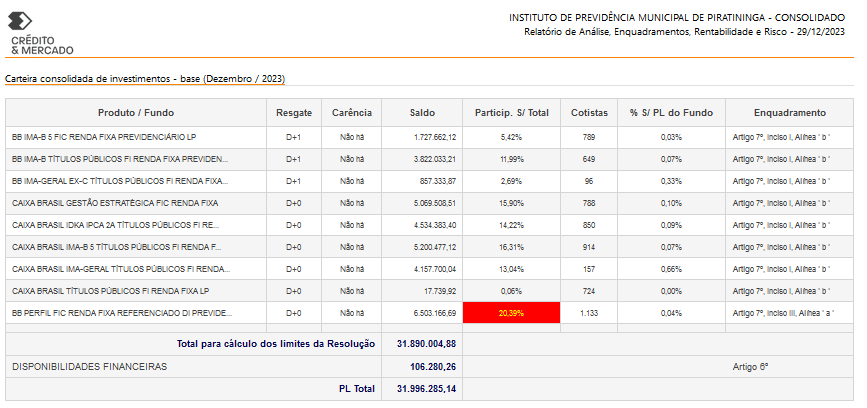The image size is (867, 408).
Task: Click participation value 2,69%
Action: click(x=511, y=181)
